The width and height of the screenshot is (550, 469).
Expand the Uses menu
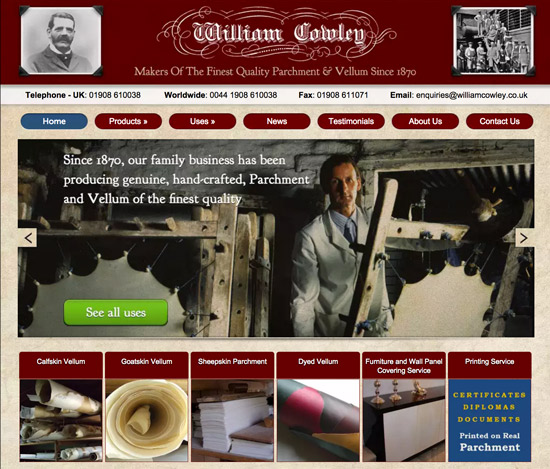[202, 121]
